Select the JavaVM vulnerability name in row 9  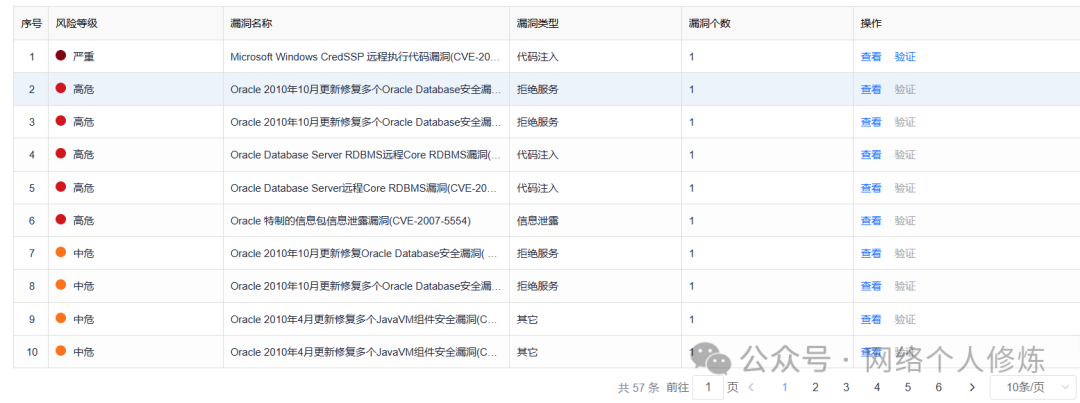[364, 319]
